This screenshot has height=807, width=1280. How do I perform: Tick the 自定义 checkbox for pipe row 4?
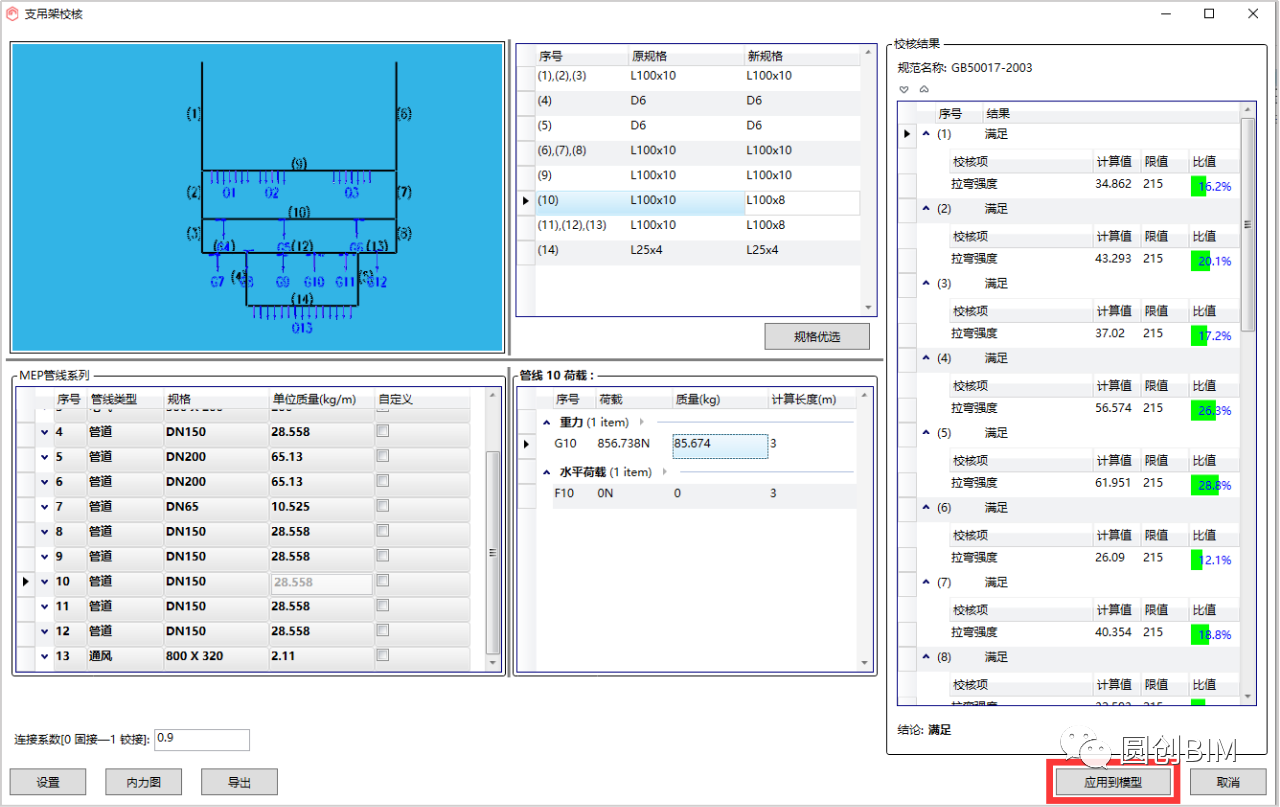coord(381,431)
